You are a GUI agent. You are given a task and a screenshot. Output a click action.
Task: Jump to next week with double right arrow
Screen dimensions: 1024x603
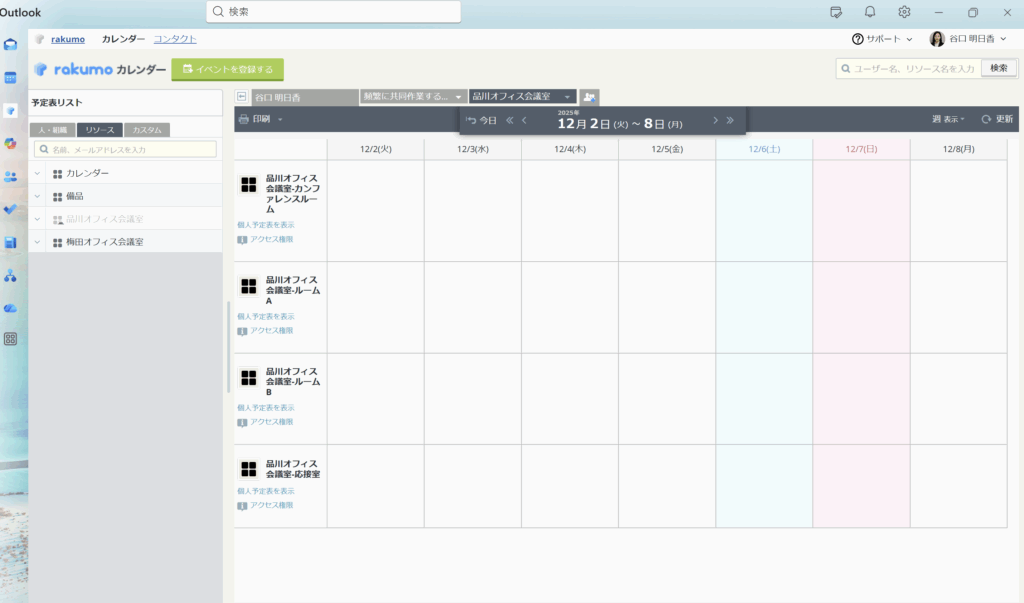pyautogui.click(x=730, y=120)
